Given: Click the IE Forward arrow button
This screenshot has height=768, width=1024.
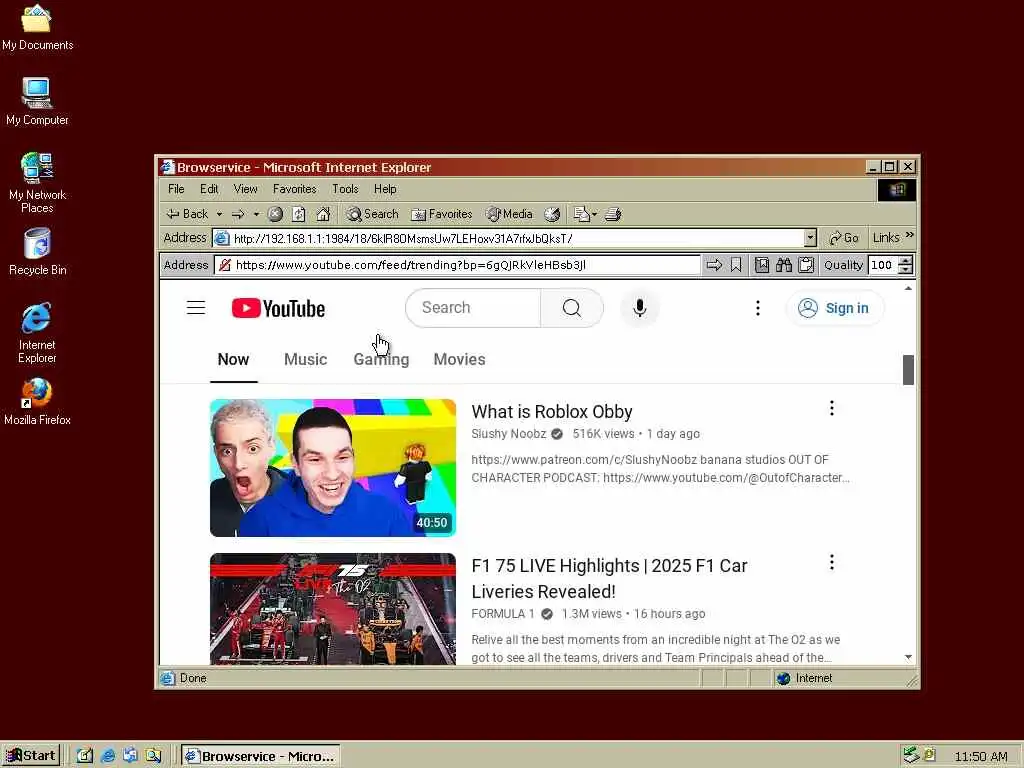Looking at the screenshot, I should click(238, 214).
